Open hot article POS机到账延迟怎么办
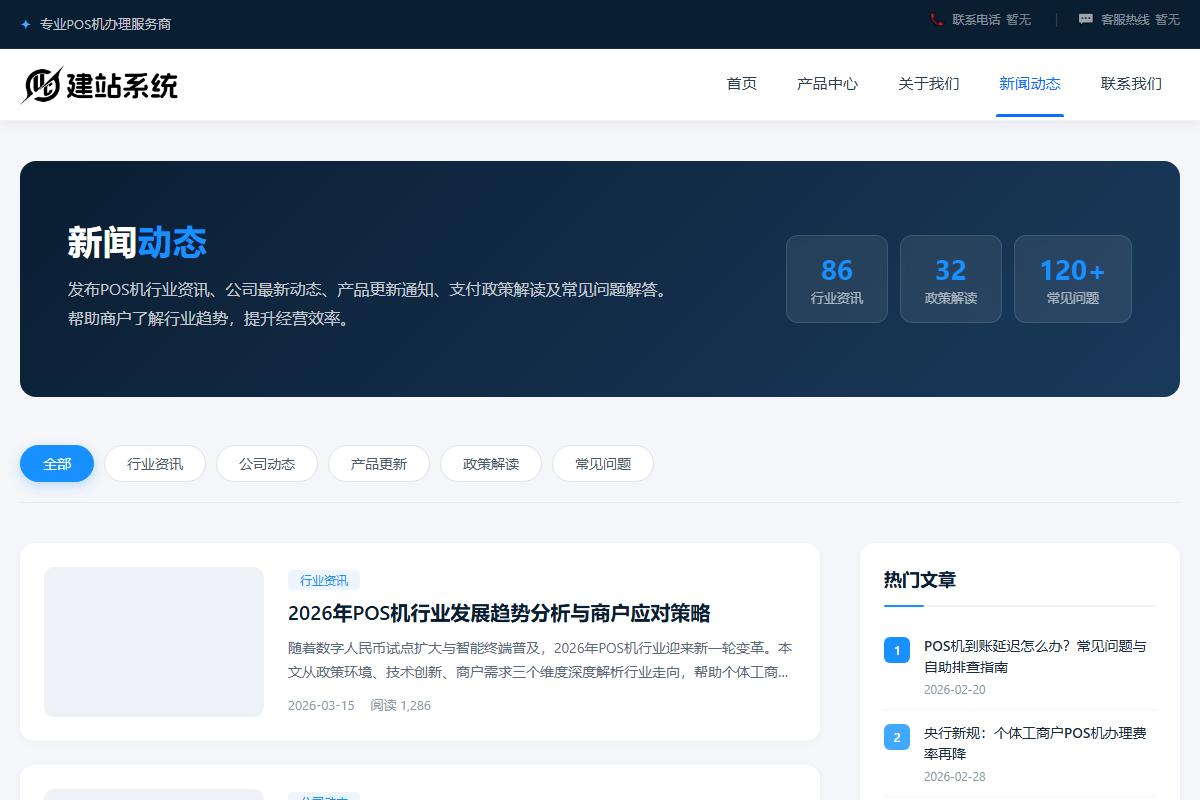 [x=1035, y=656]
